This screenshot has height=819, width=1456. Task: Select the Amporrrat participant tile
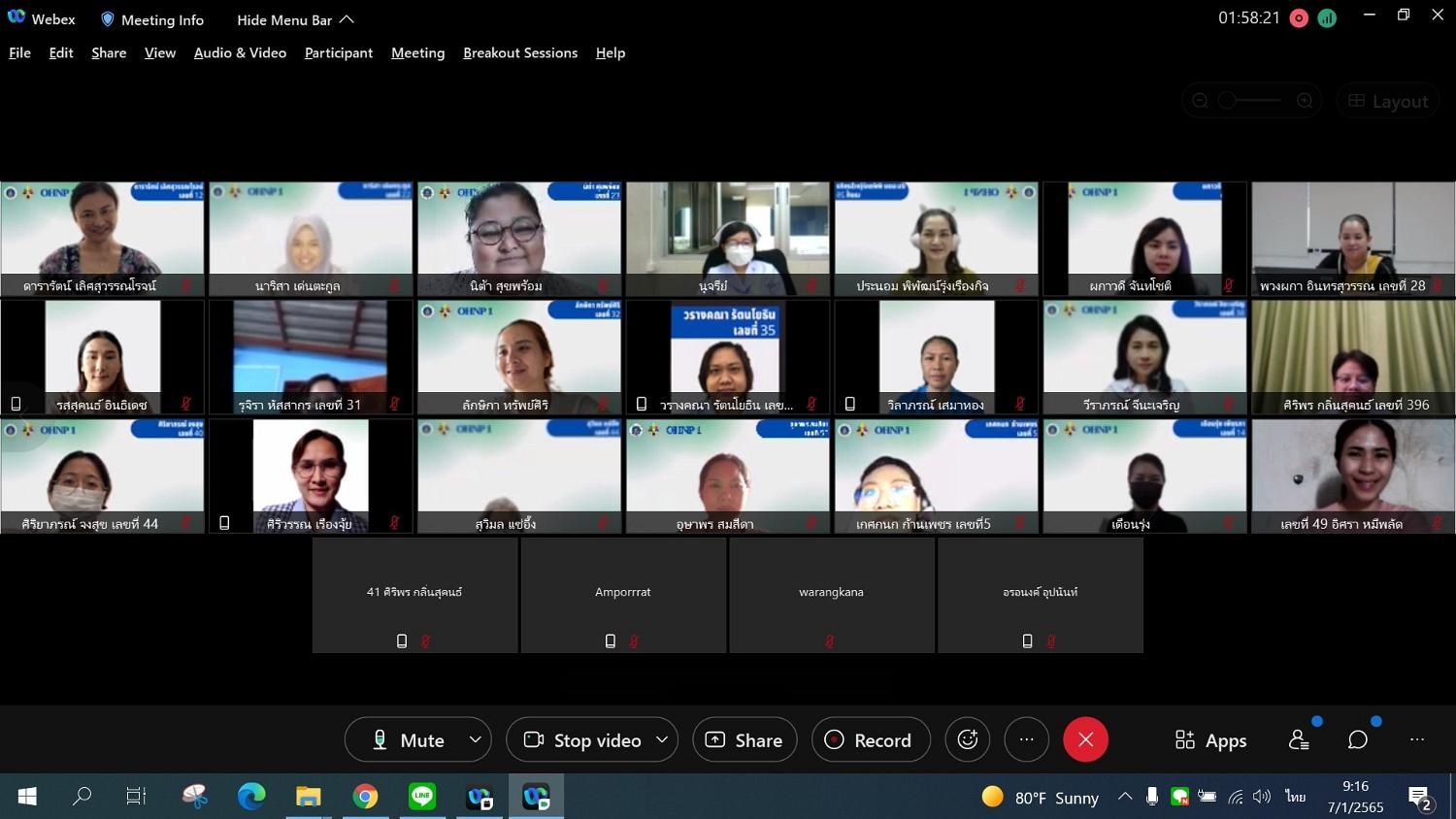[623, 595]
